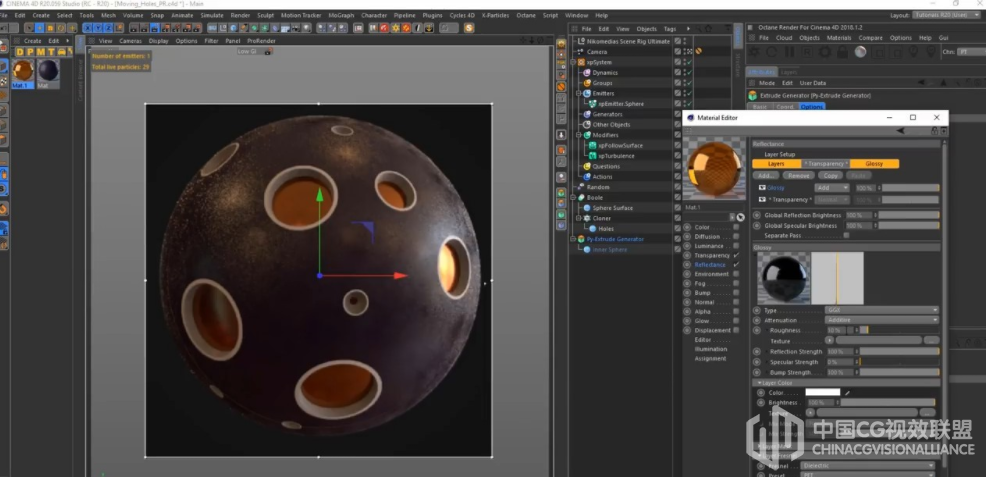986x477 pixels.
Task: Collapse the Boole tree node
Action: pyautogui.click(x=574, y=197)
